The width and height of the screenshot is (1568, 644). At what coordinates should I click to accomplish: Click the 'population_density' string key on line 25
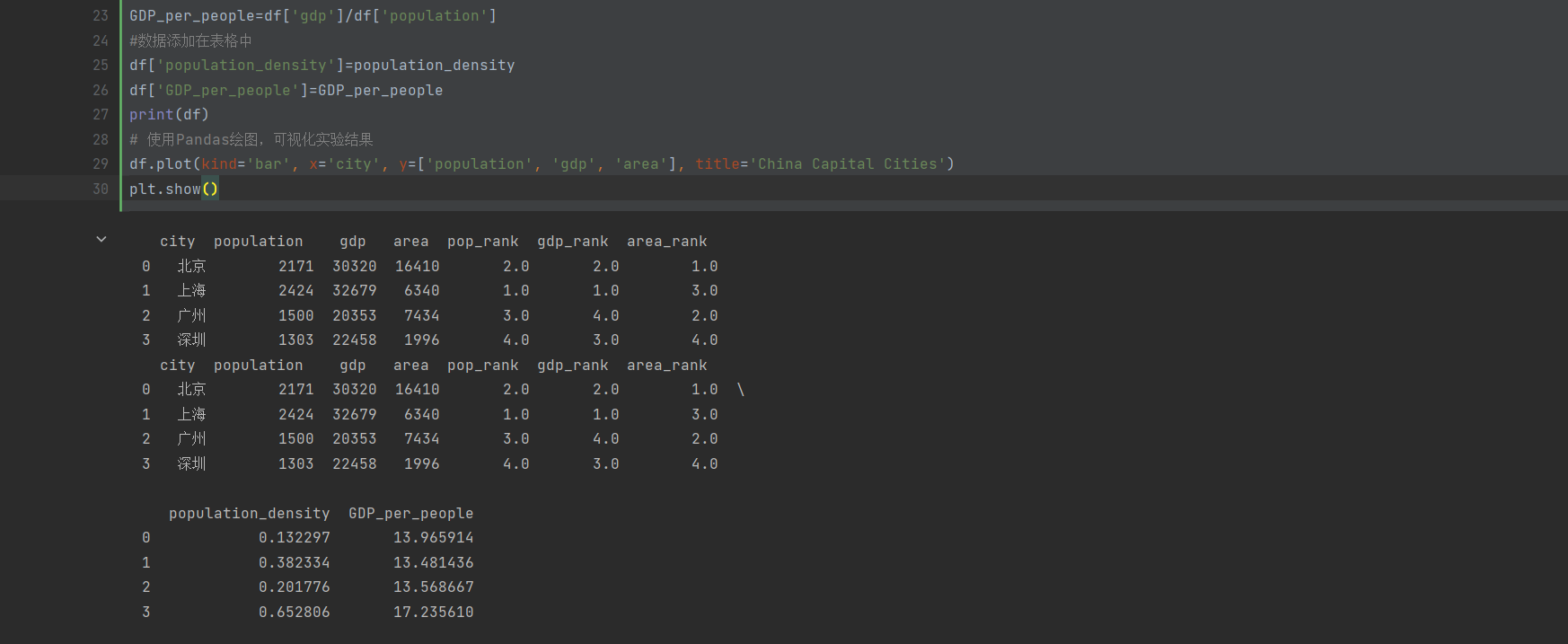point(245,66)
